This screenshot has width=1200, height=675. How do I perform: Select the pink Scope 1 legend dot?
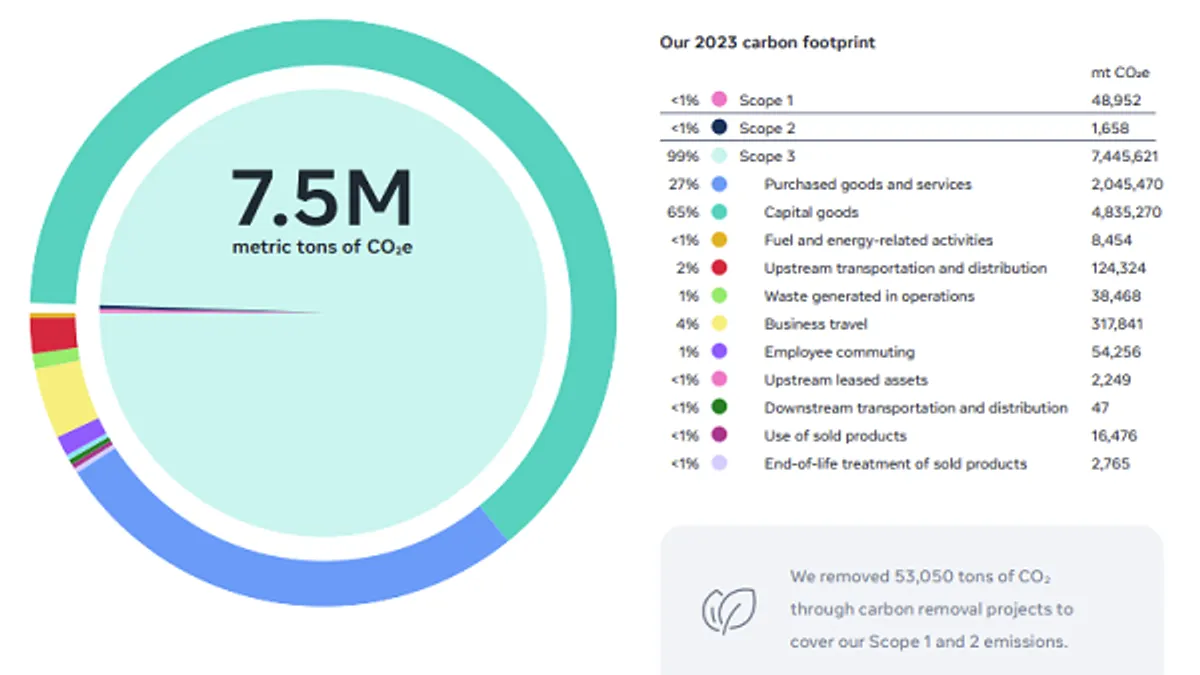tap(718, 99)
